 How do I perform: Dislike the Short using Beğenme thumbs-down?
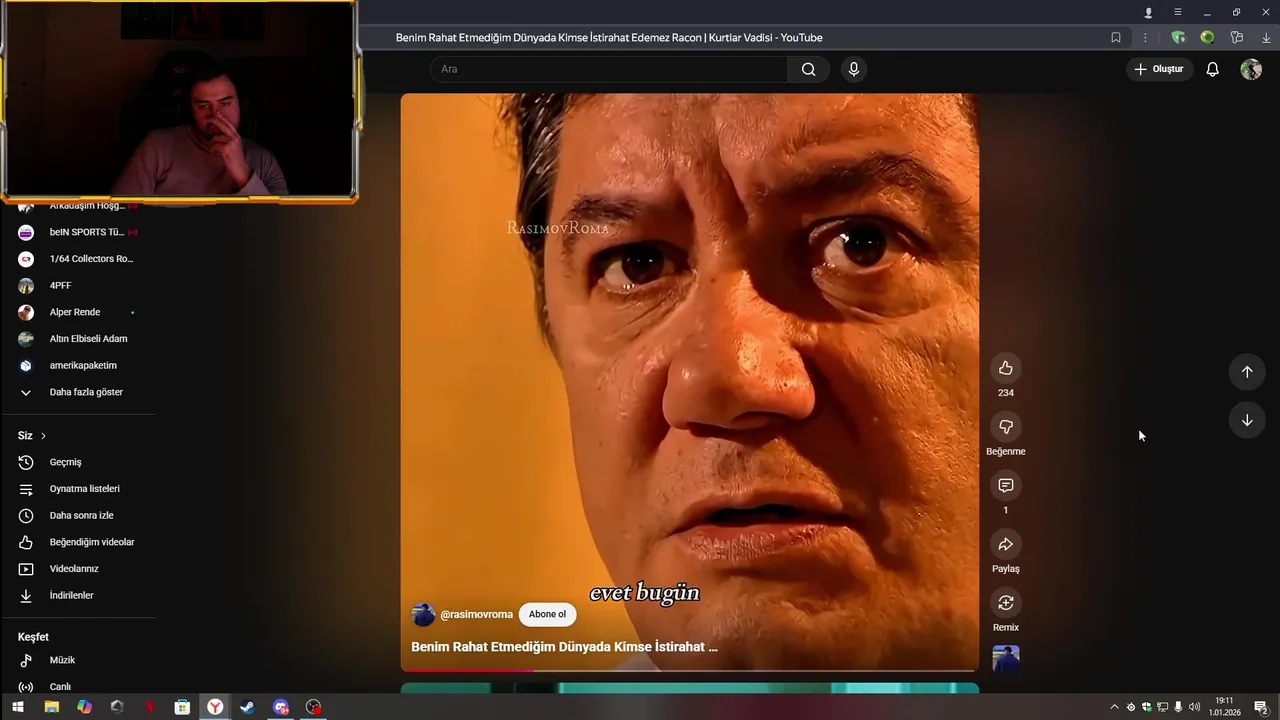coord(1005,427)
